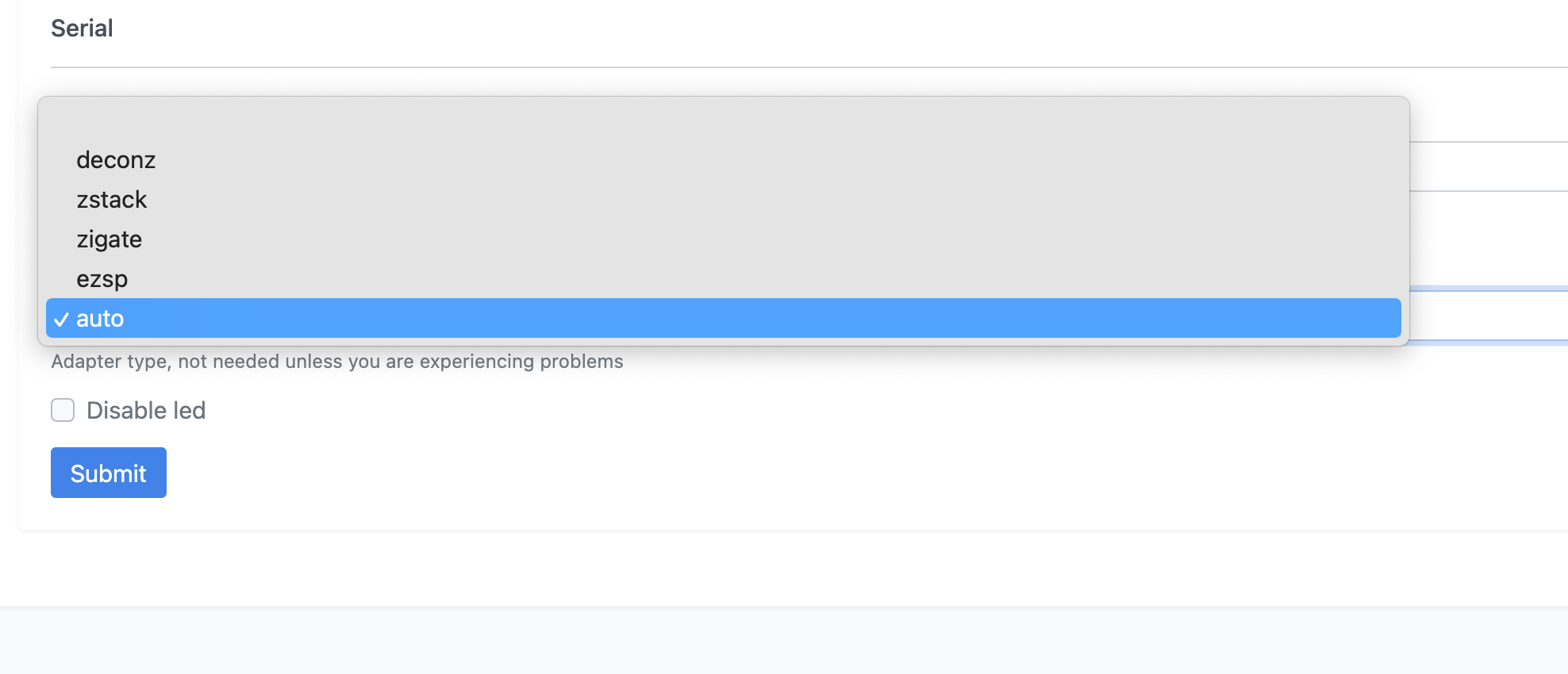The width and height of the screenshot is (1568, 674).
Task: Click the adapter type hint text
Action: (336, 361)
